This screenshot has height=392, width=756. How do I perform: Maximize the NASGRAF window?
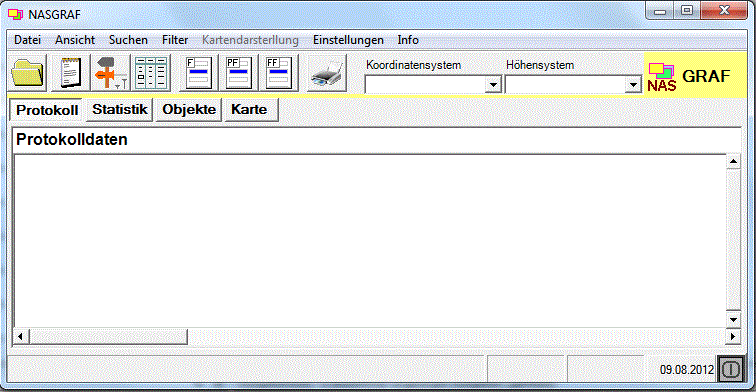pyautogui.click(x=687, y=11)
